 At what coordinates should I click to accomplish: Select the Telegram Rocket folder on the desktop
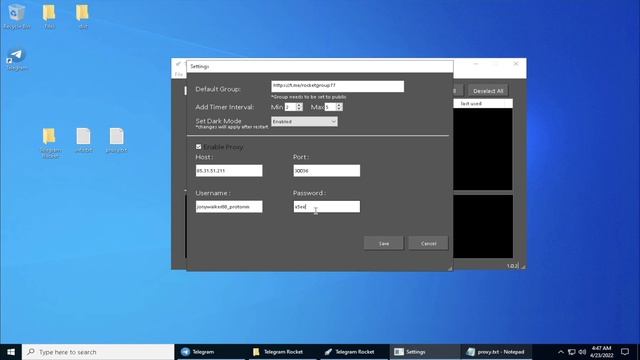click(50, 142)
